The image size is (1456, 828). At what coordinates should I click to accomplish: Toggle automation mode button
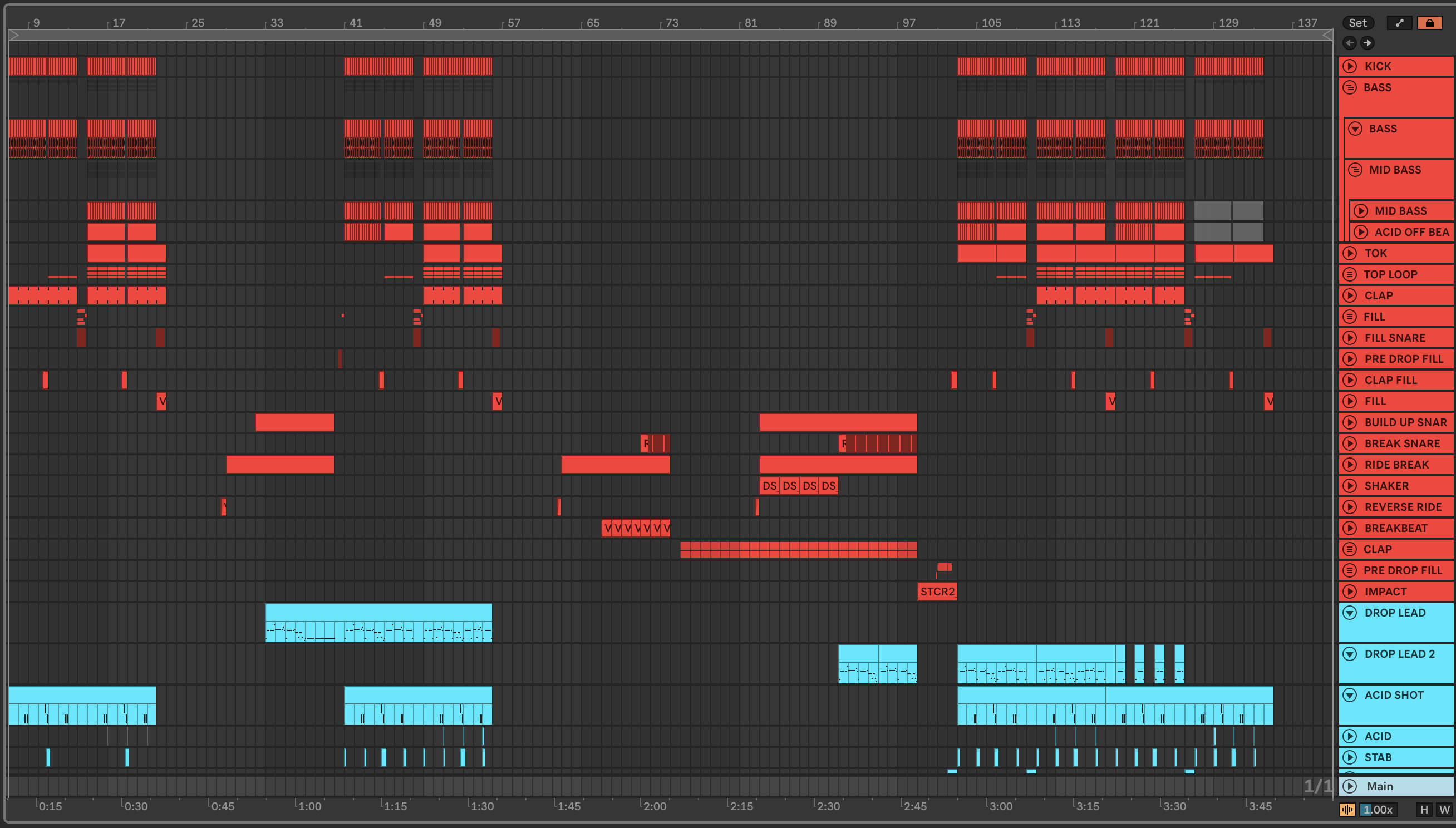click(x=1400, y=23)
